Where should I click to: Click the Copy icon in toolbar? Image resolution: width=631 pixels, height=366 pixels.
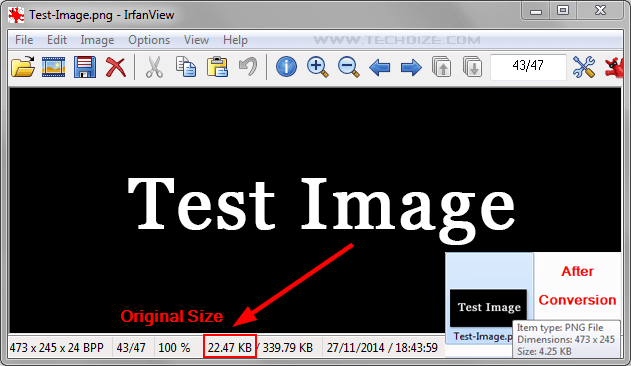[x=186, y=66]
